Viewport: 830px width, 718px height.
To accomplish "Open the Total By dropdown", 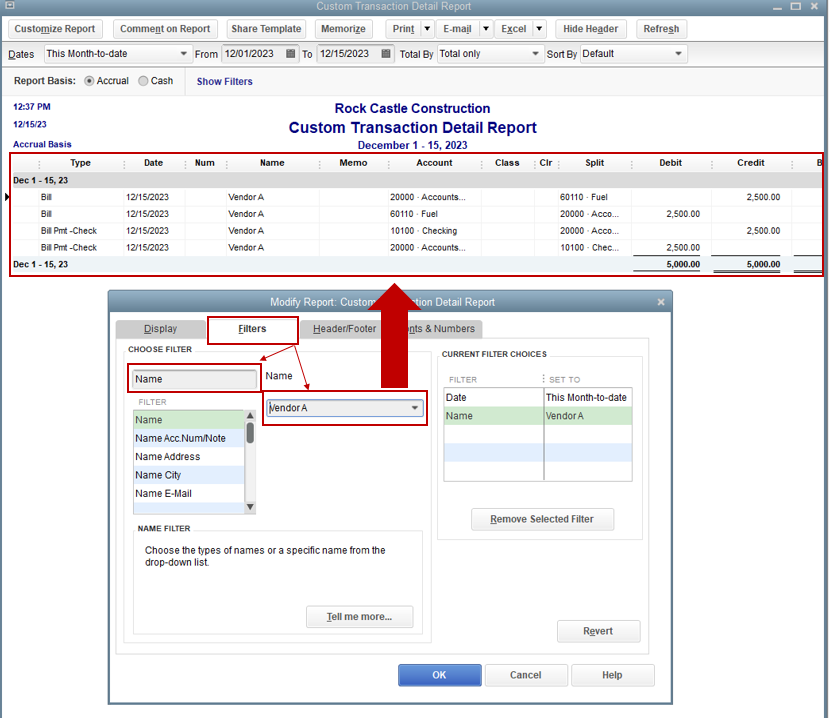I will click(535, 54).
